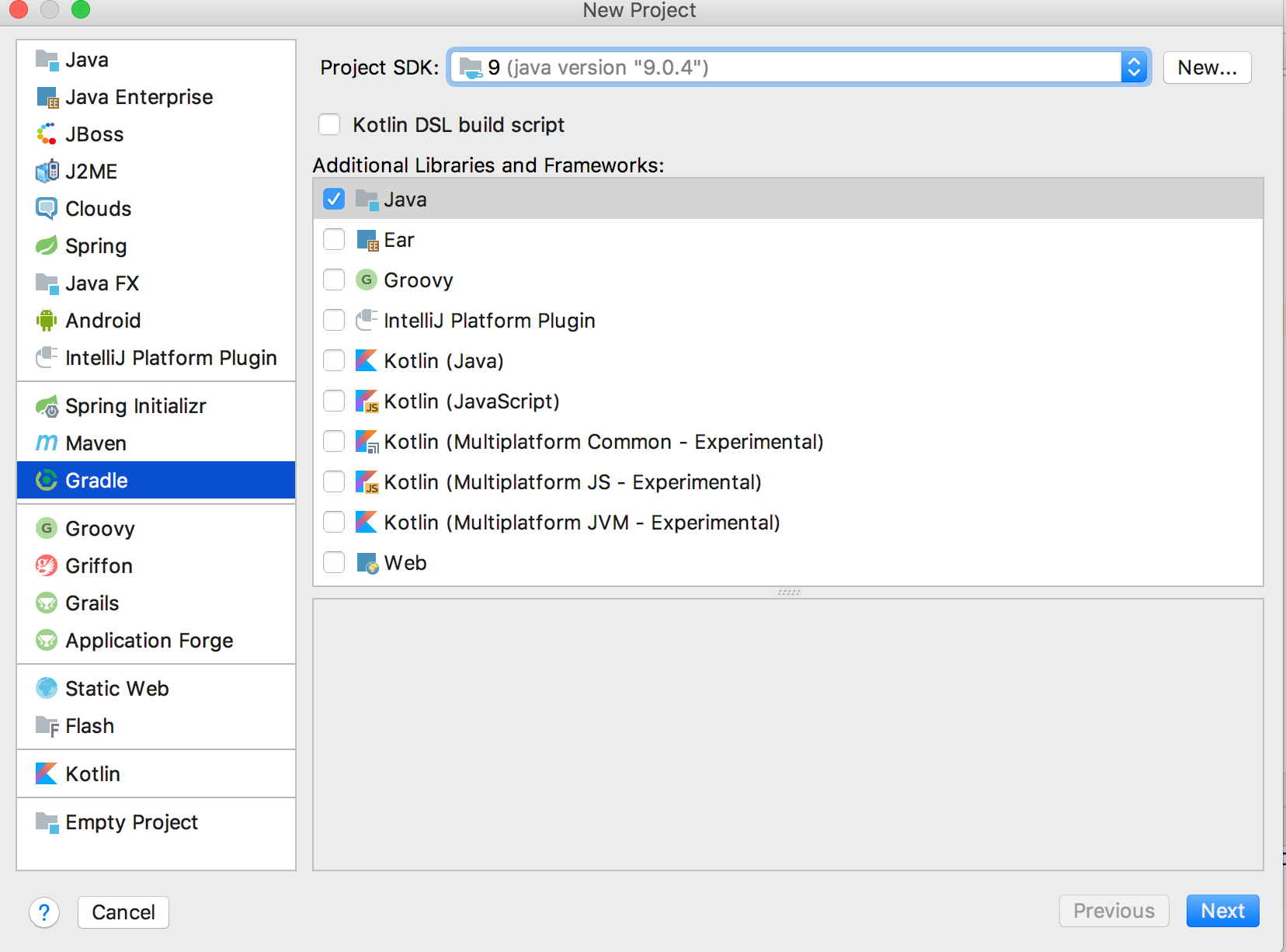Choose the Groovy sidebar icon

pyautogui.click(x=47, y=529)
